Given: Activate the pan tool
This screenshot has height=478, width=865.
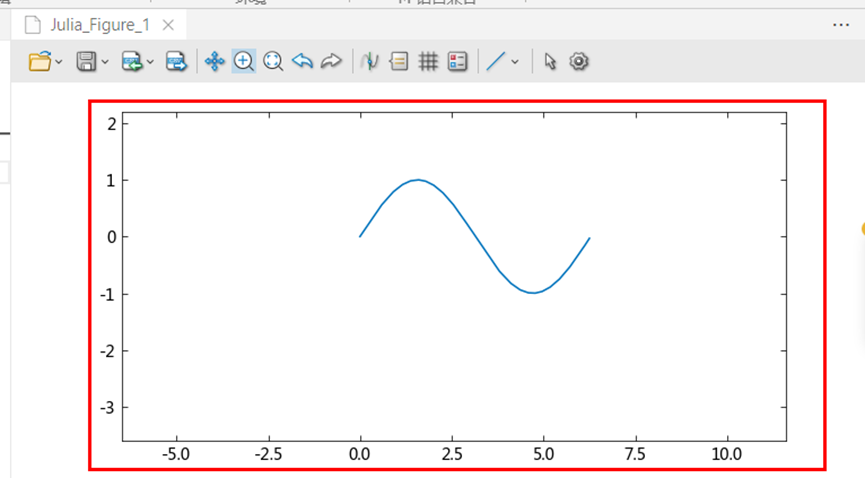Looking at the screenshot, I should (x=215, y=61).
